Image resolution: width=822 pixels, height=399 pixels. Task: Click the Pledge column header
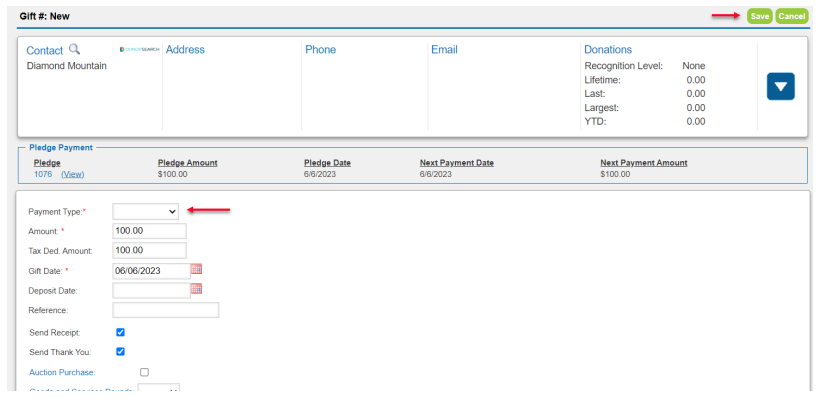[47, 163]
